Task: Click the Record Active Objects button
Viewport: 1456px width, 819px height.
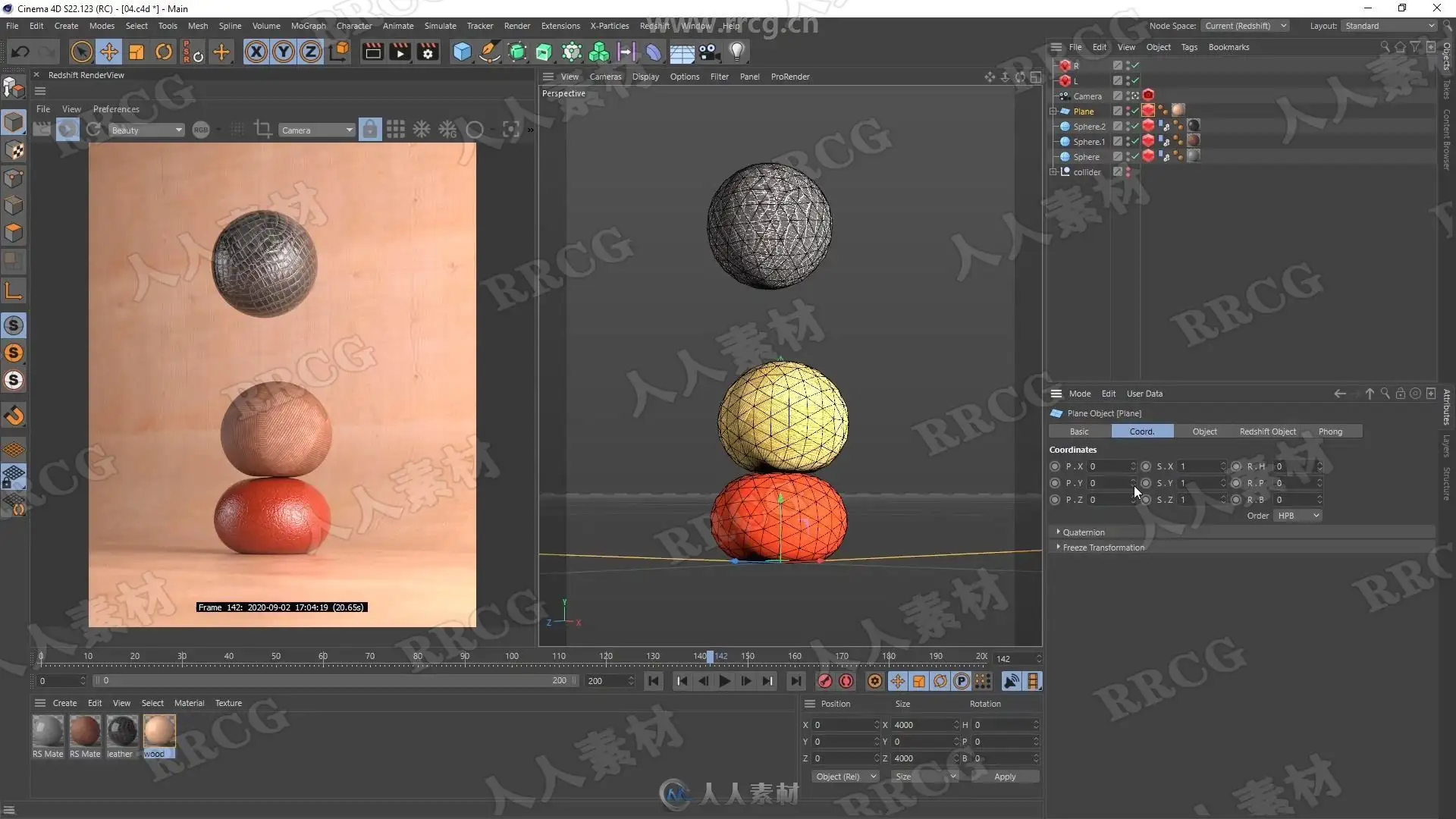Action: coord(825,681)
